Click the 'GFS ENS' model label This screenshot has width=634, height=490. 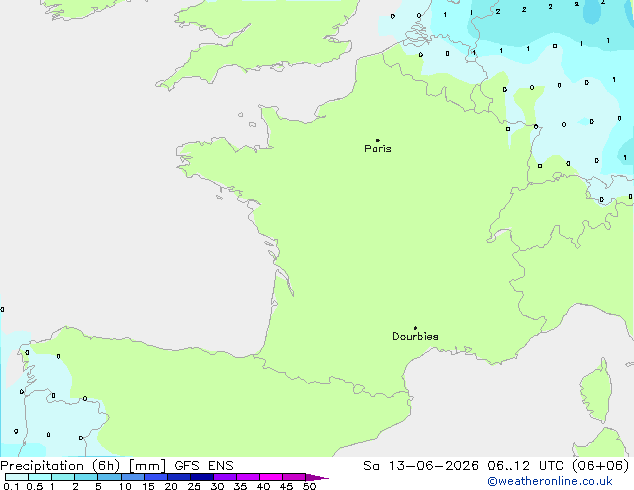coord(204,466)
